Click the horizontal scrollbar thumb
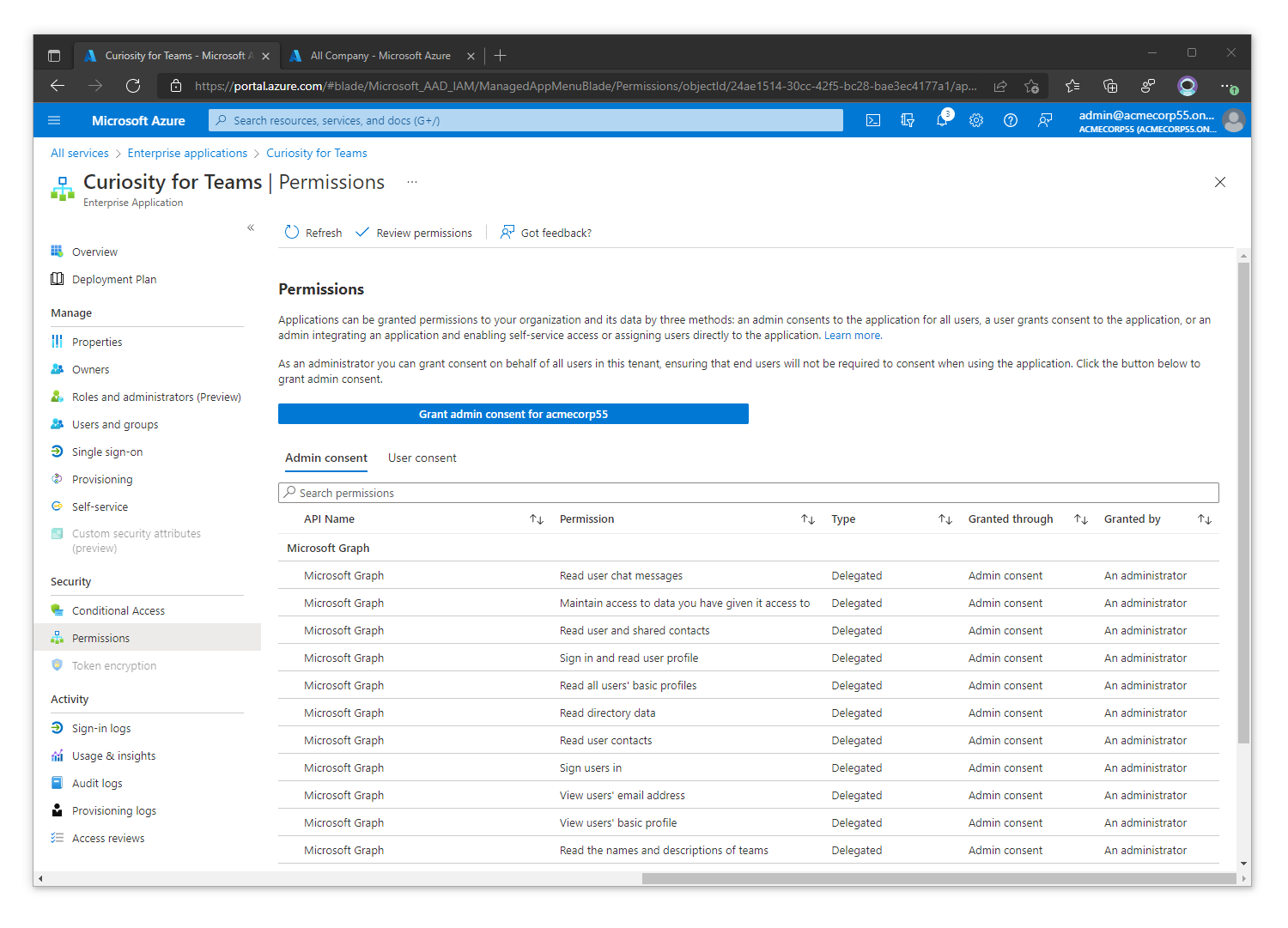The width and height of the screenshot is (1288, 928). [939, 878]
